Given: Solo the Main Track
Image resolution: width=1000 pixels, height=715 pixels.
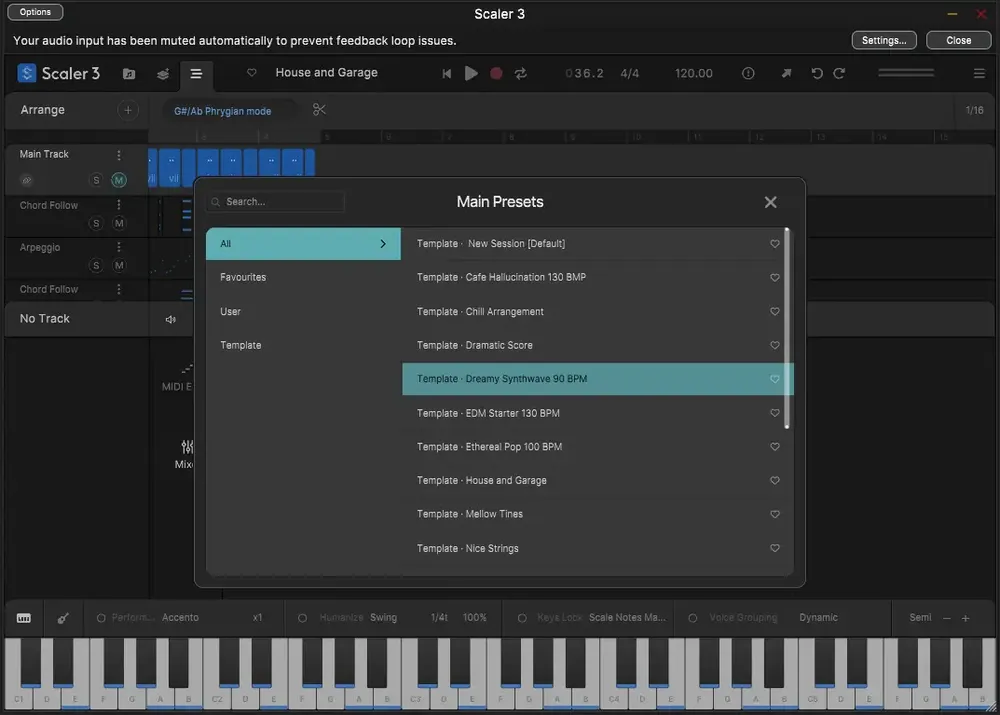Looking at the screenshot, I should click(x=96, y=181).
